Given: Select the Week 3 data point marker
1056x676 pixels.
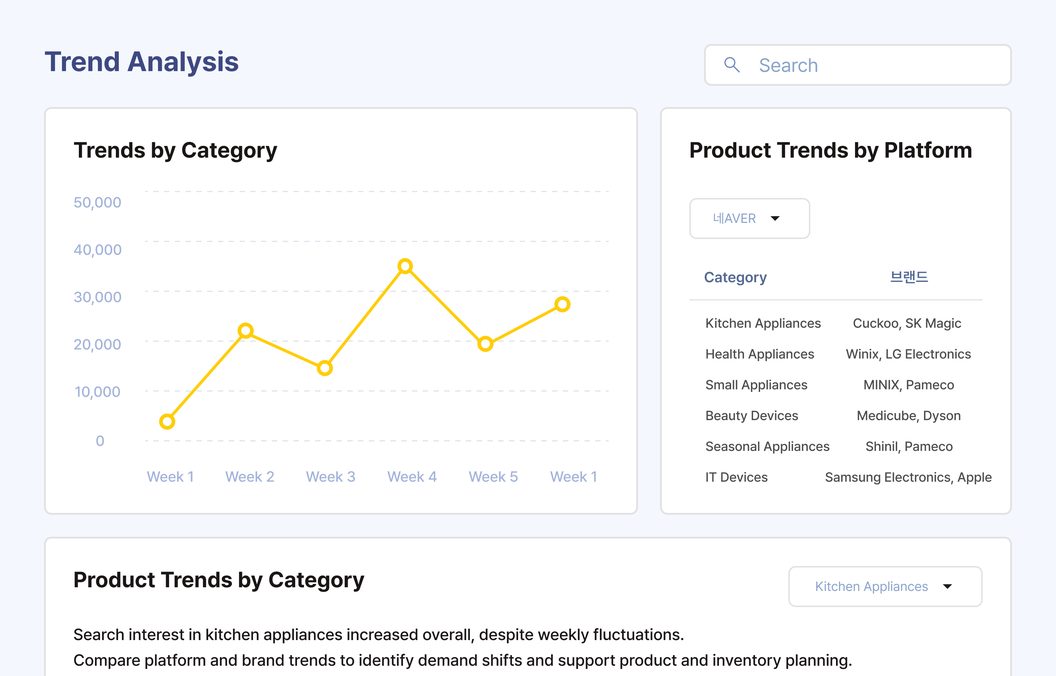Looking at the screenshot, I should [x=325, y=368].
